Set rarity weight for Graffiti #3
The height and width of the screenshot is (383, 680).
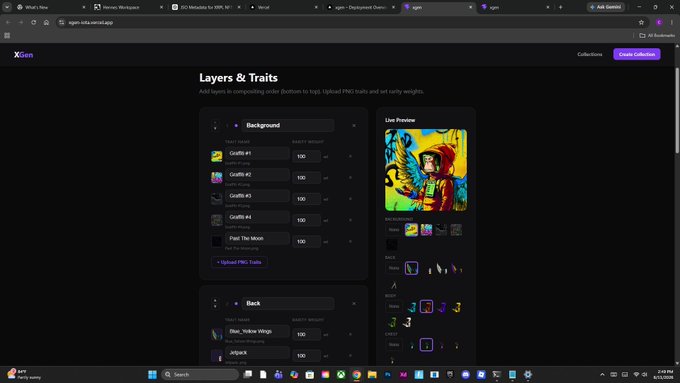tap(306, 199)
